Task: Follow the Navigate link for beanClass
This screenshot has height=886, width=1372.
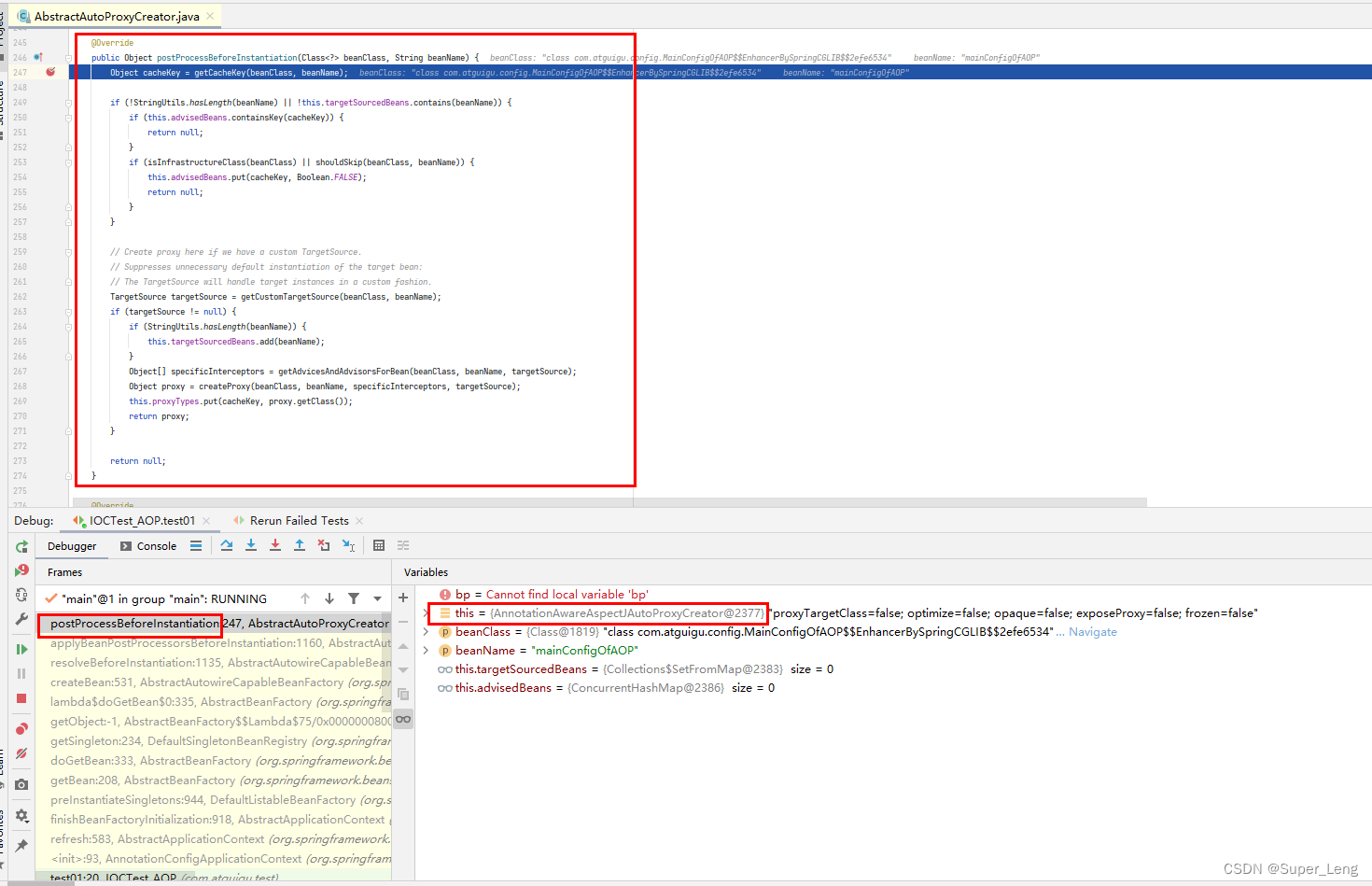Action: point(1092,632)
